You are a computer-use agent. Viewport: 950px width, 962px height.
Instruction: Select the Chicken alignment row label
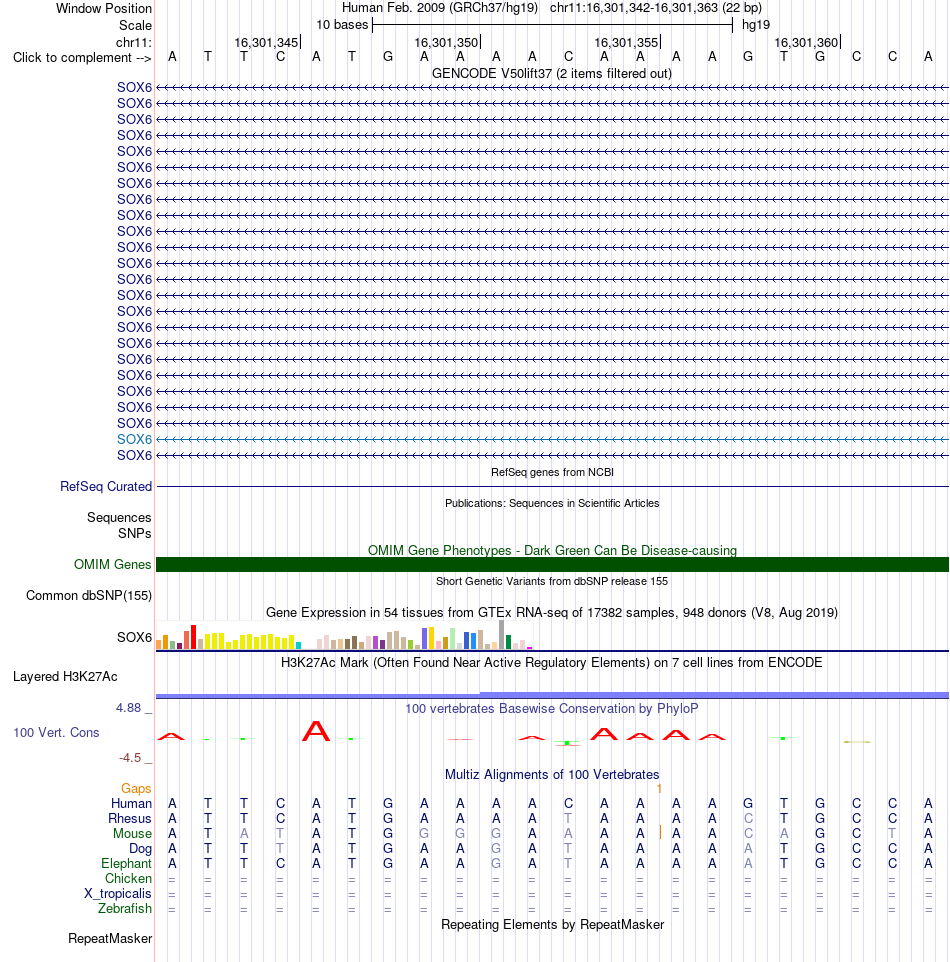pos(128,879)
